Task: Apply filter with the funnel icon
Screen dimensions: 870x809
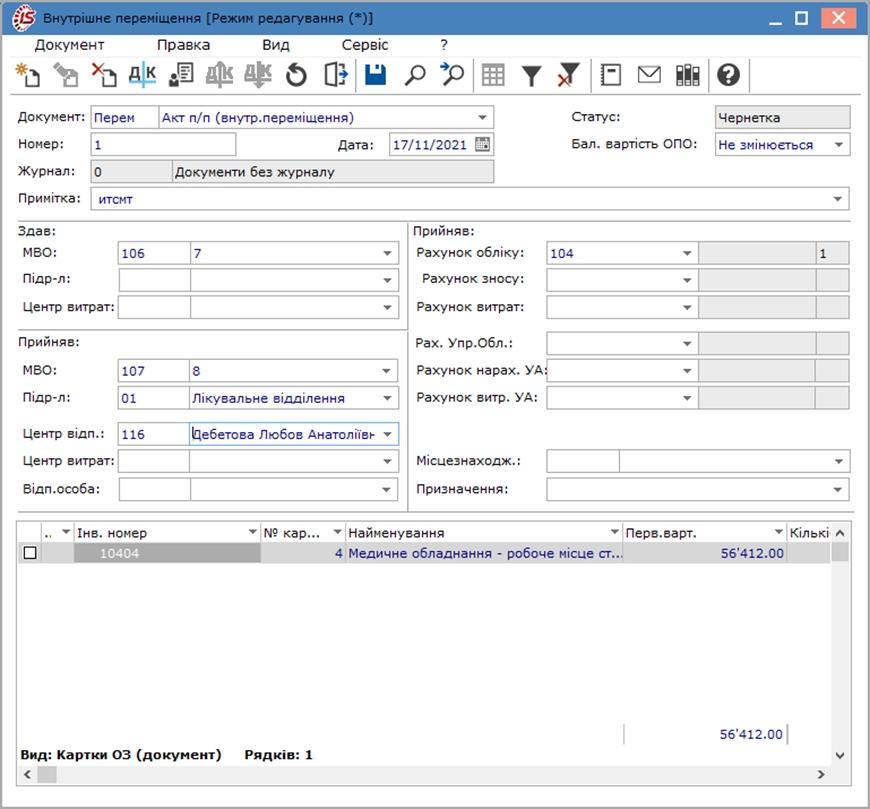Action: coord(532,75)
